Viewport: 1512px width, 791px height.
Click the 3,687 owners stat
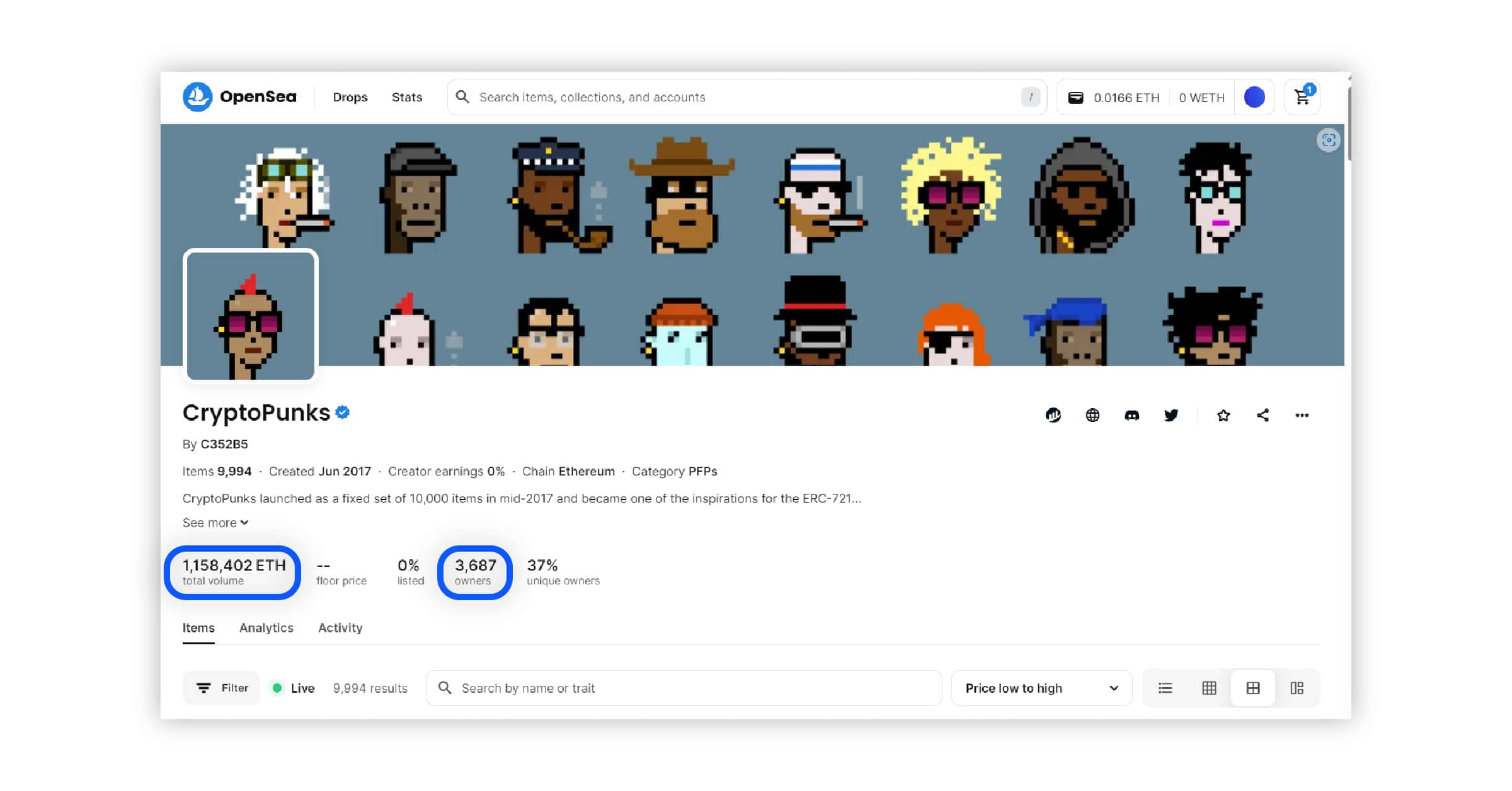point(475,572)
